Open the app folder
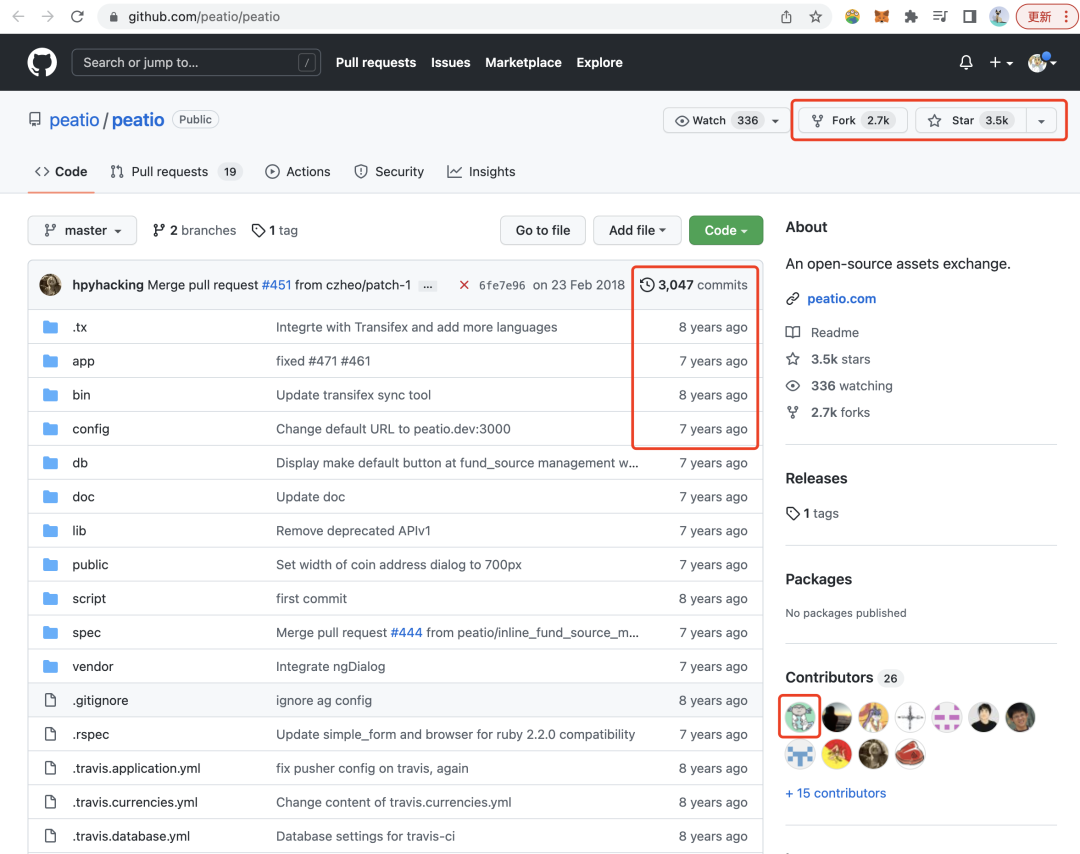1080x854 pixels. pyautogui.click(x=83, y=361)
